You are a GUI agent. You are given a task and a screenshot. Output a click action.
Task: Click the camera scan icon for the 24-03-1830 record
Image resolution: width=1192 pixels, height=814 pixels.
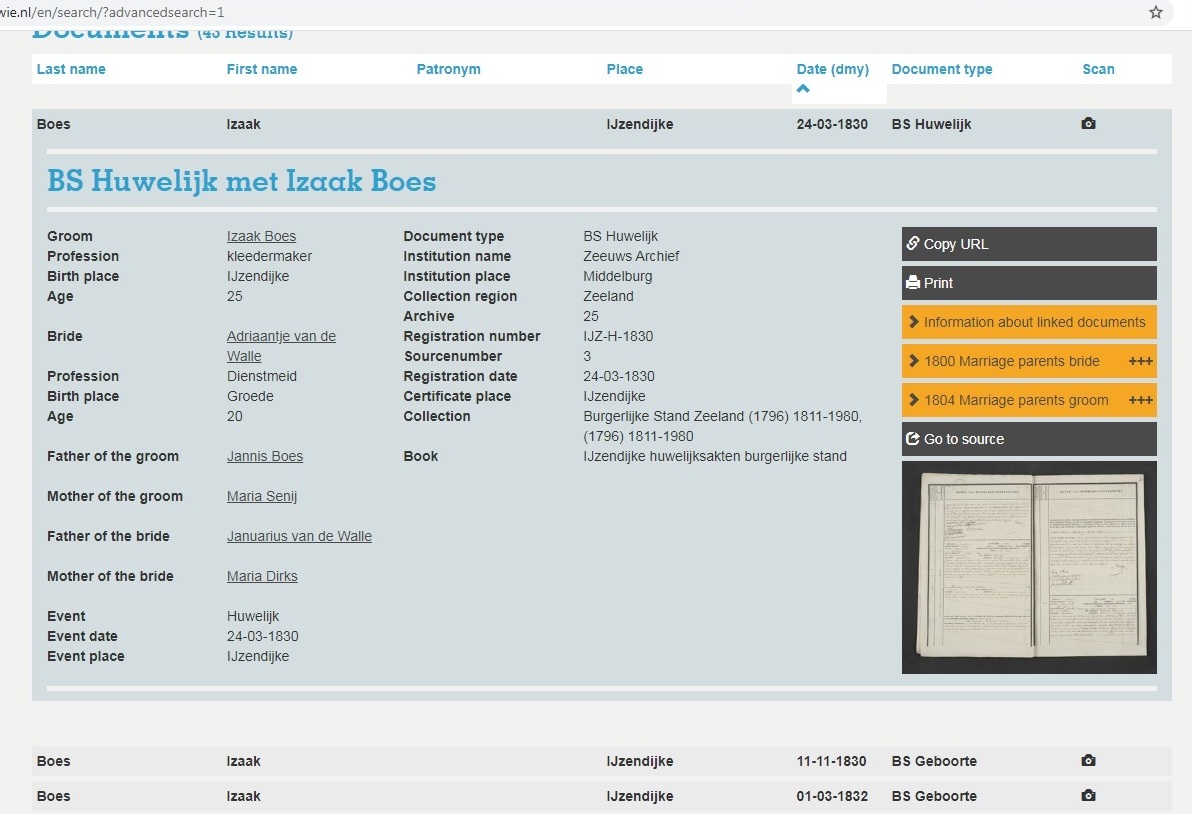click(x=1088, y=124)
